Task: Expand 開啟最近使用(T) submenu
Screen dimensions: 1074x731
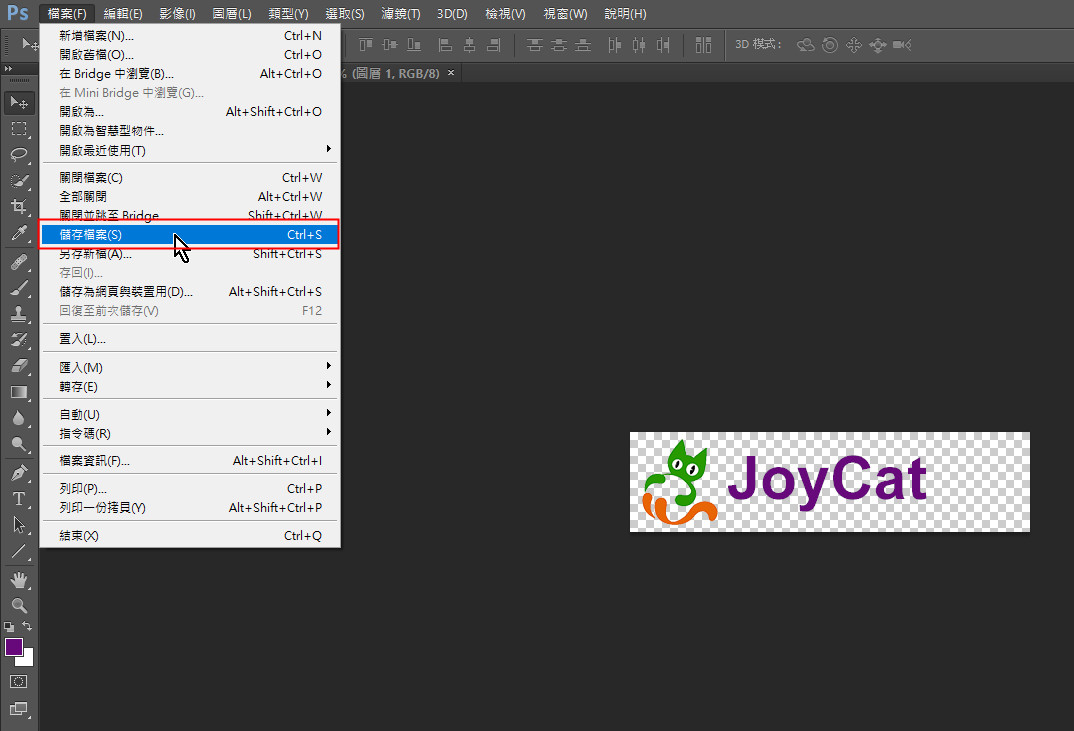Action: [190, 150]
